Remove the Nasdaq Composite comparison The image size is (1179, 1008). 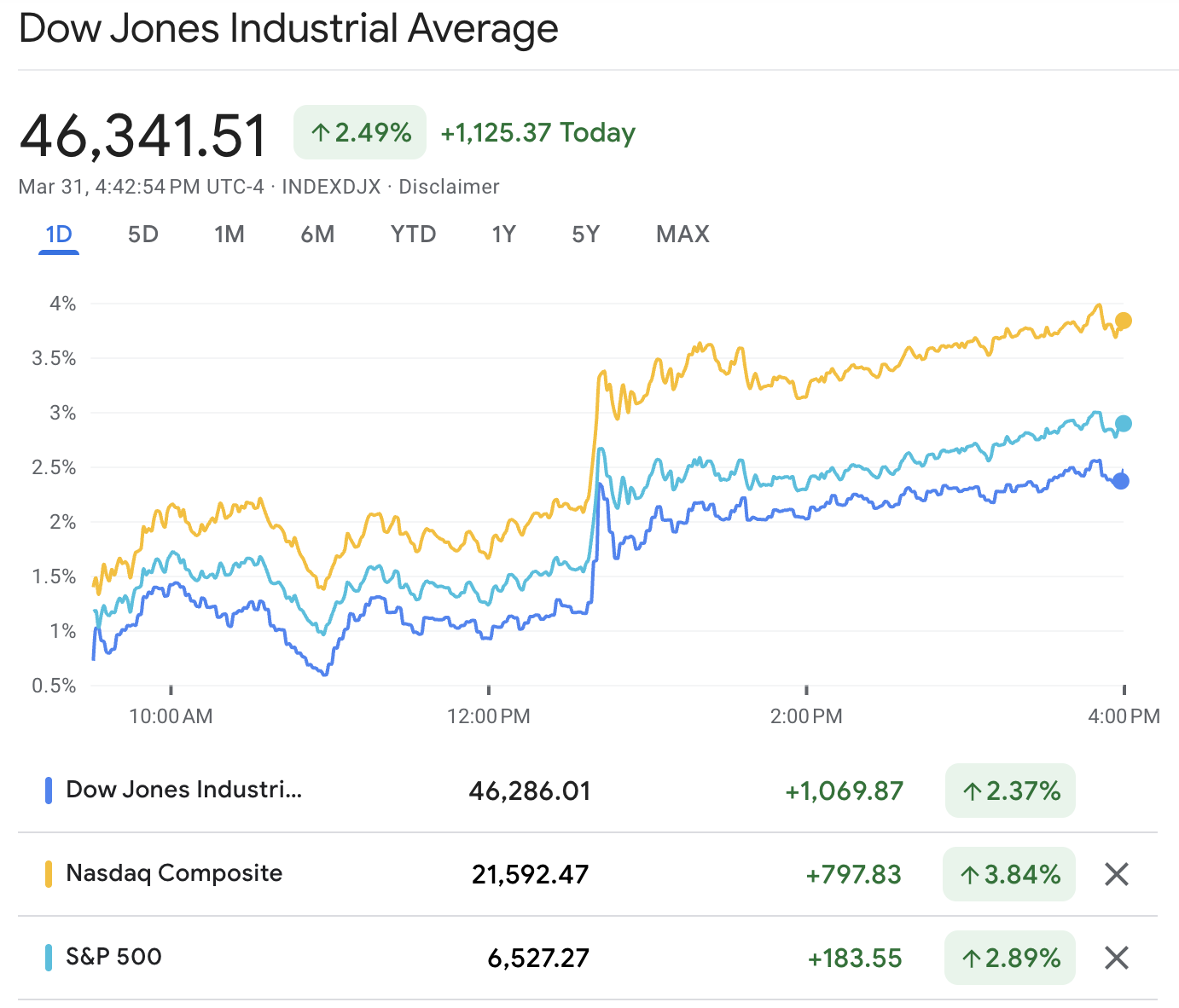(1116, 874)
